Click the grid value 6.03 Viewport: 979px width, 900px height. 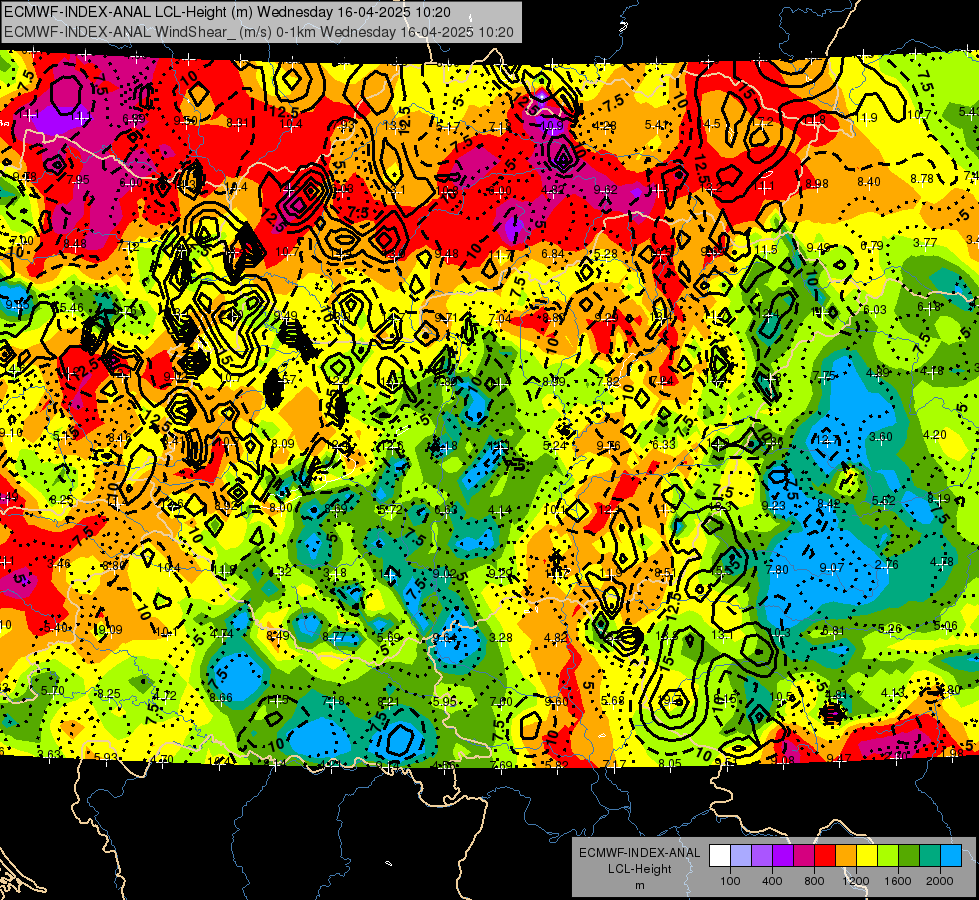(875, 310)
